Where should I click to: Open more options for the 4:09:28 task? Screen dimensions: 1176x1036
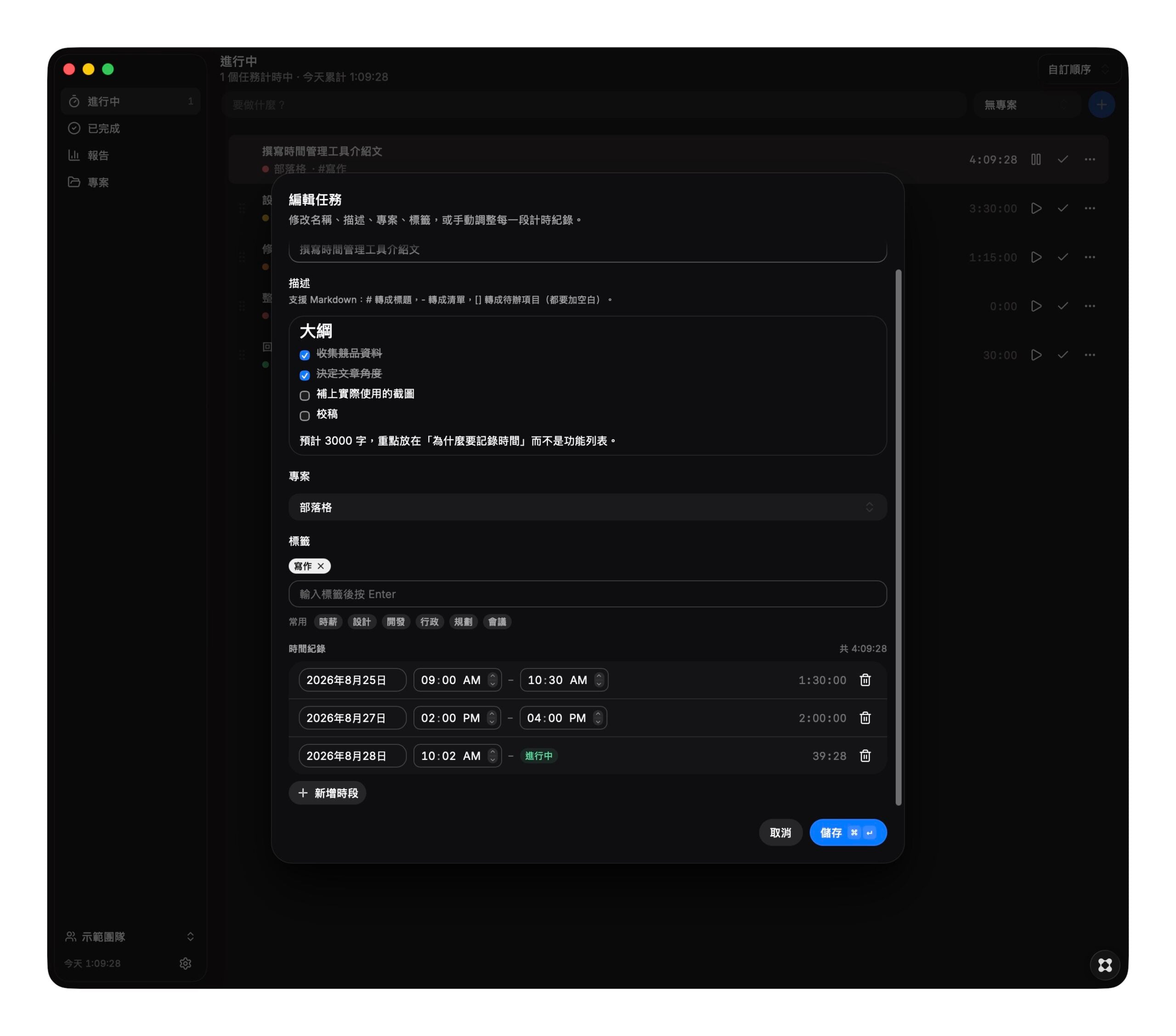[x=1090, y=159]
